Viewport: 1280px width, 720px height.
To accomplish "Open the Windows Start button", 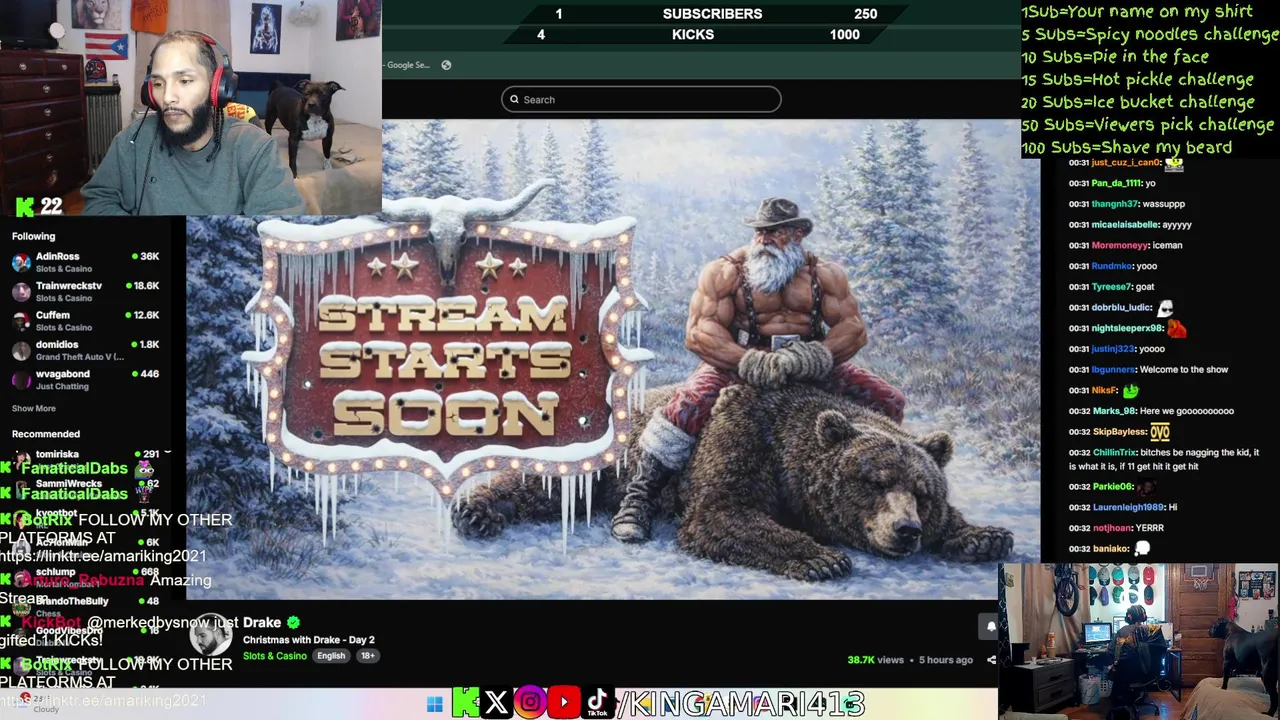I will 434,704.
